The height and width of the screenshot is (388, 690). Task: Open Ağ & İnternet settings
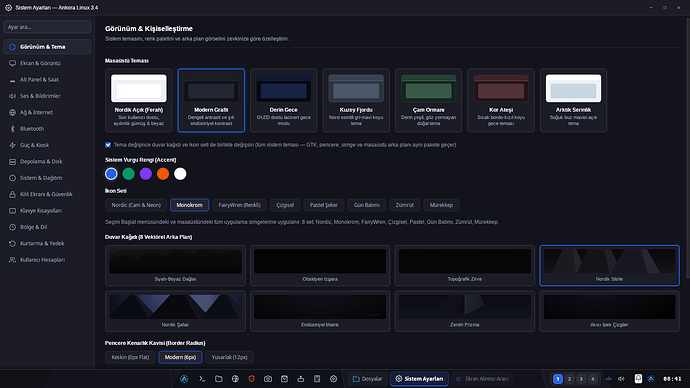47,112
